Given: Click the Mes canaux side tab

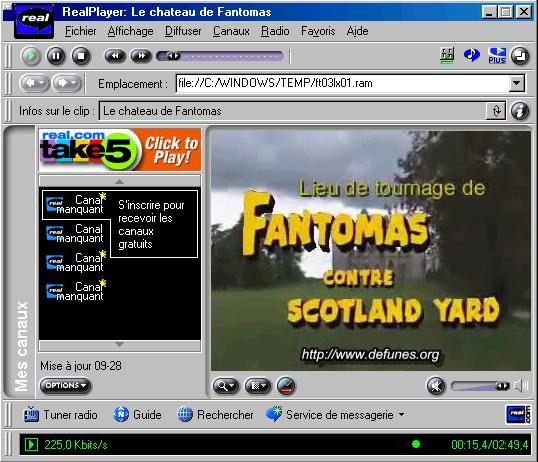Looking at the screenshot, I should click(x=21, y=346).
